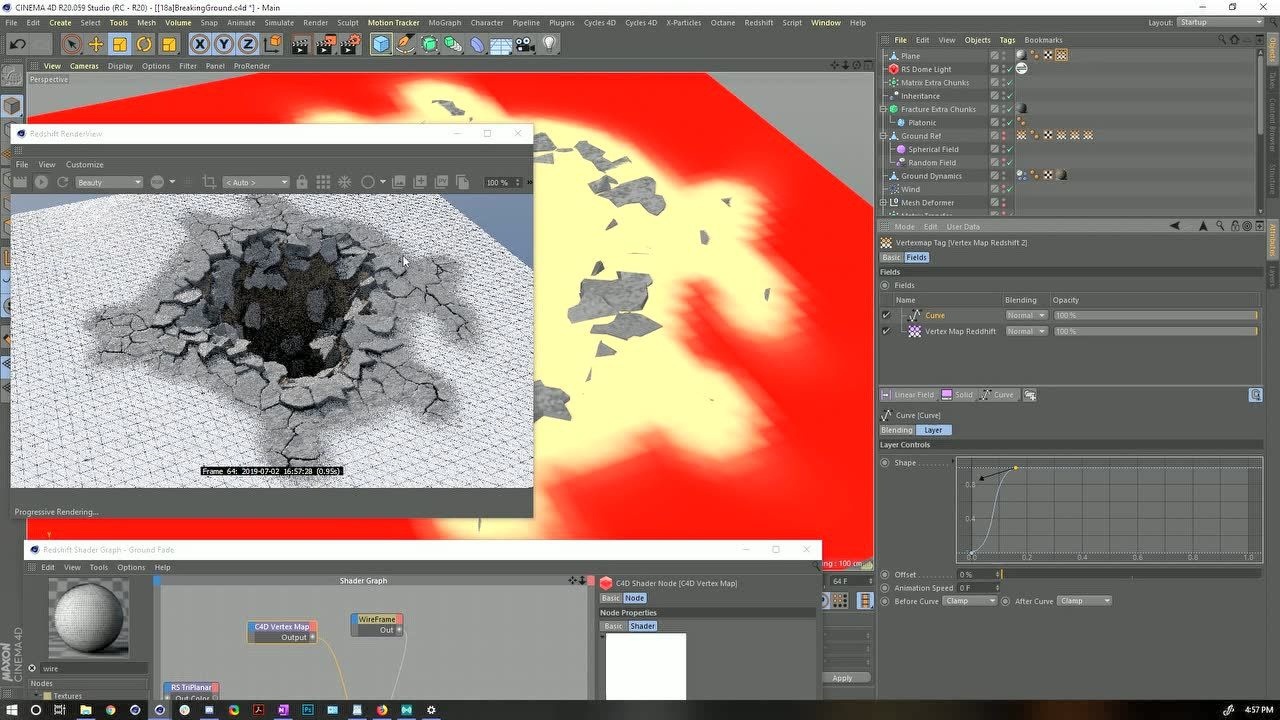
Task: Switch to the Layer tab under Curve
Action: click(932, 429)
